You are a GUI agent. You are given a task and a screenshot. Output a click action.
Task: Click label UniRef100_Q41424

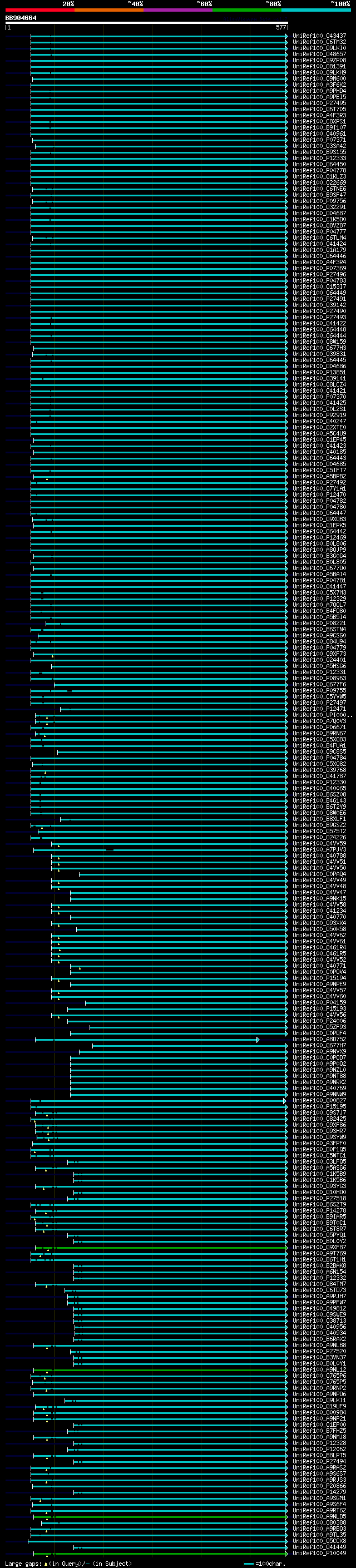click(319, 244)
